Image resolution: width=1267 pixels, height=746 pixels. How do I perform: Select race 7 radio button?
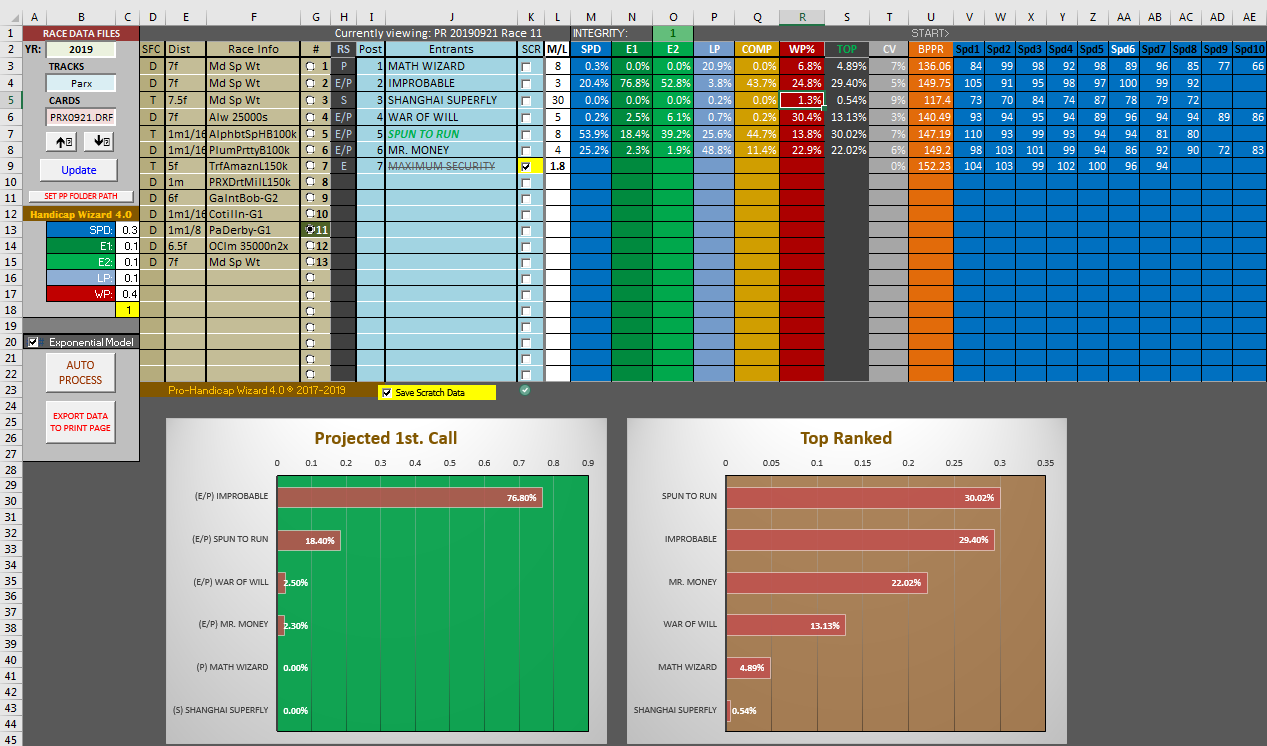(311, 165)
